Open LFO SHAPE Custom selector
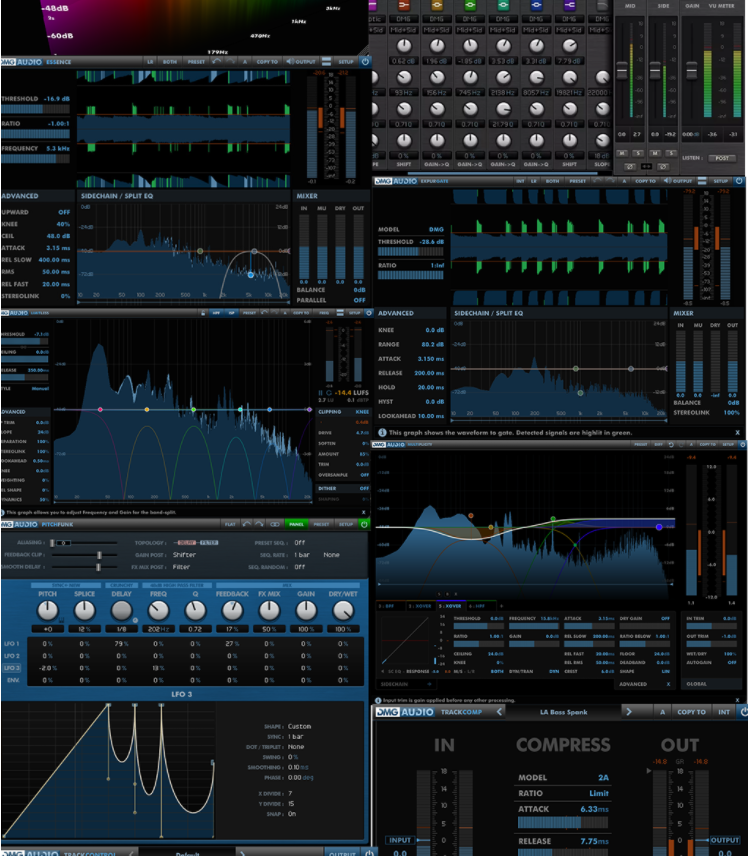 click(299, 727)
